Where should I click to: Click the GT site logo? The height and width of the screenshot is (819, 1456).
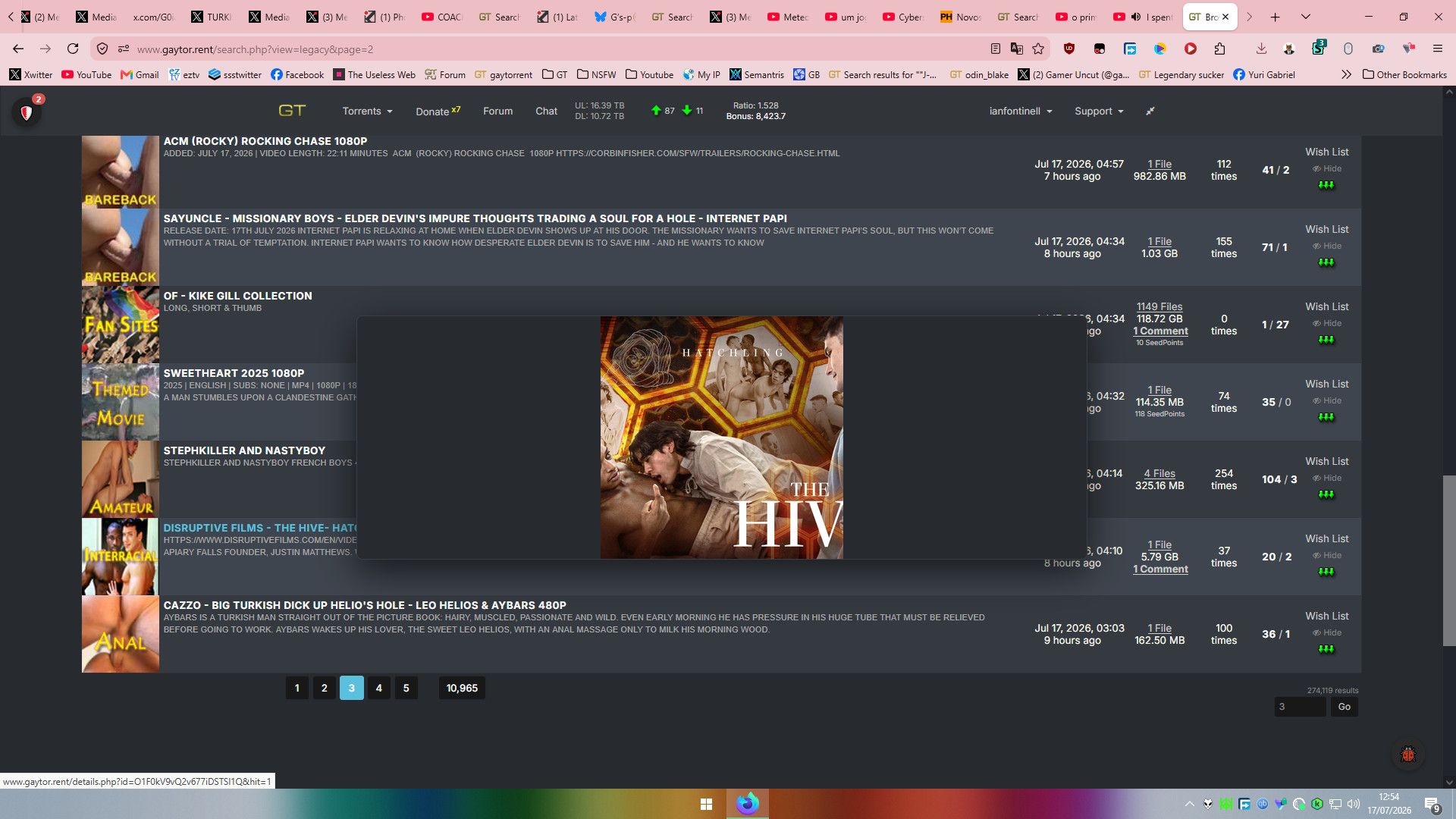pos(292,111)
